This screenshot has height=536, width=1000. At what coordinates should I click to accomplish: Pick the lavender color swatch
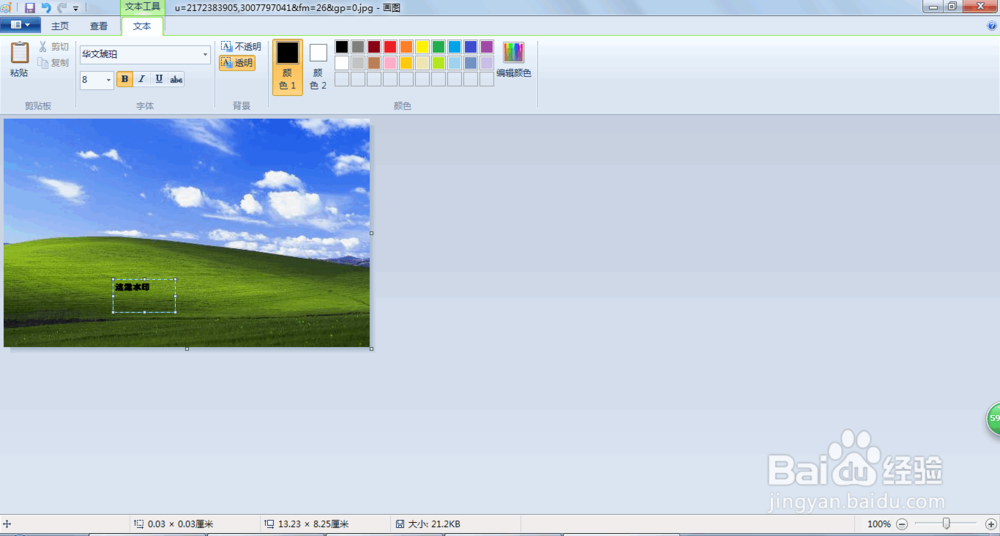point(487,63)
